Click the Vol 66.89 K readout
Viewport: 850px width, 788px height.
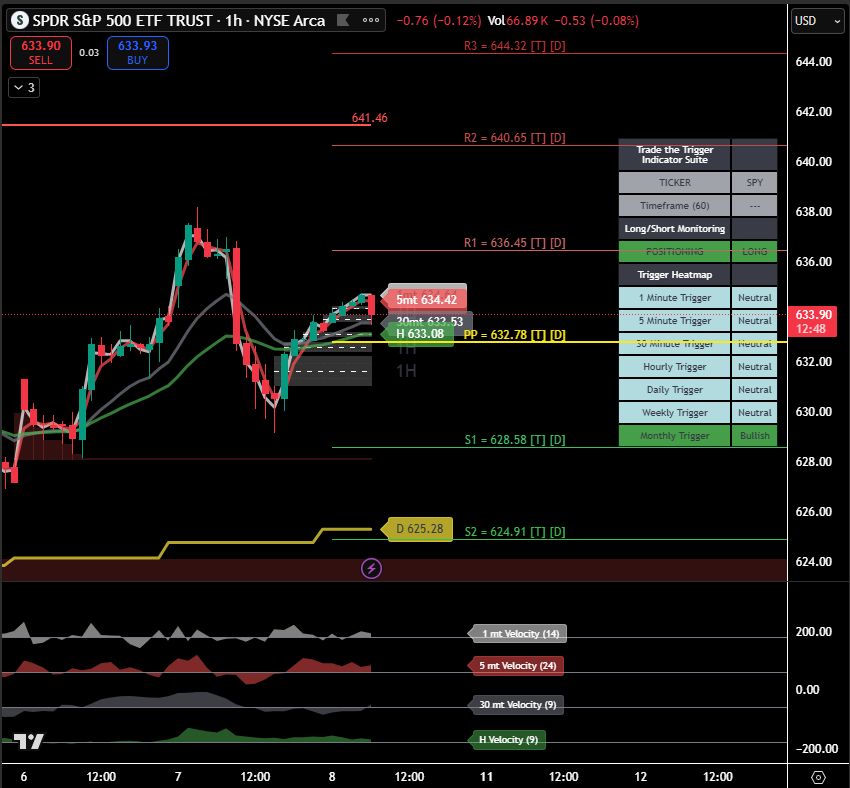518,21
